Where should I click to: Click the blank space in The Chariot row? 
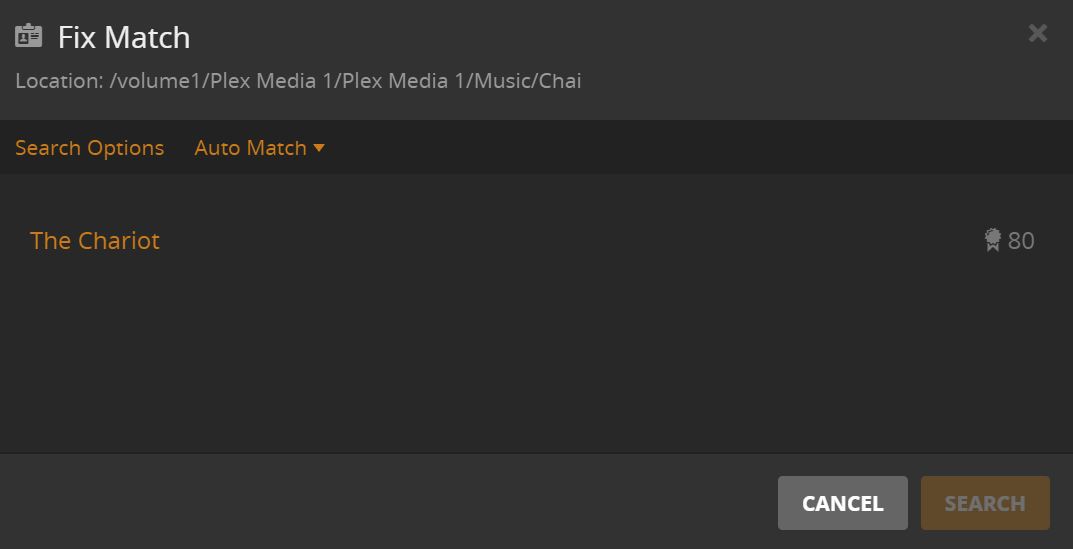pyautogui.click(x=560, y=241)
